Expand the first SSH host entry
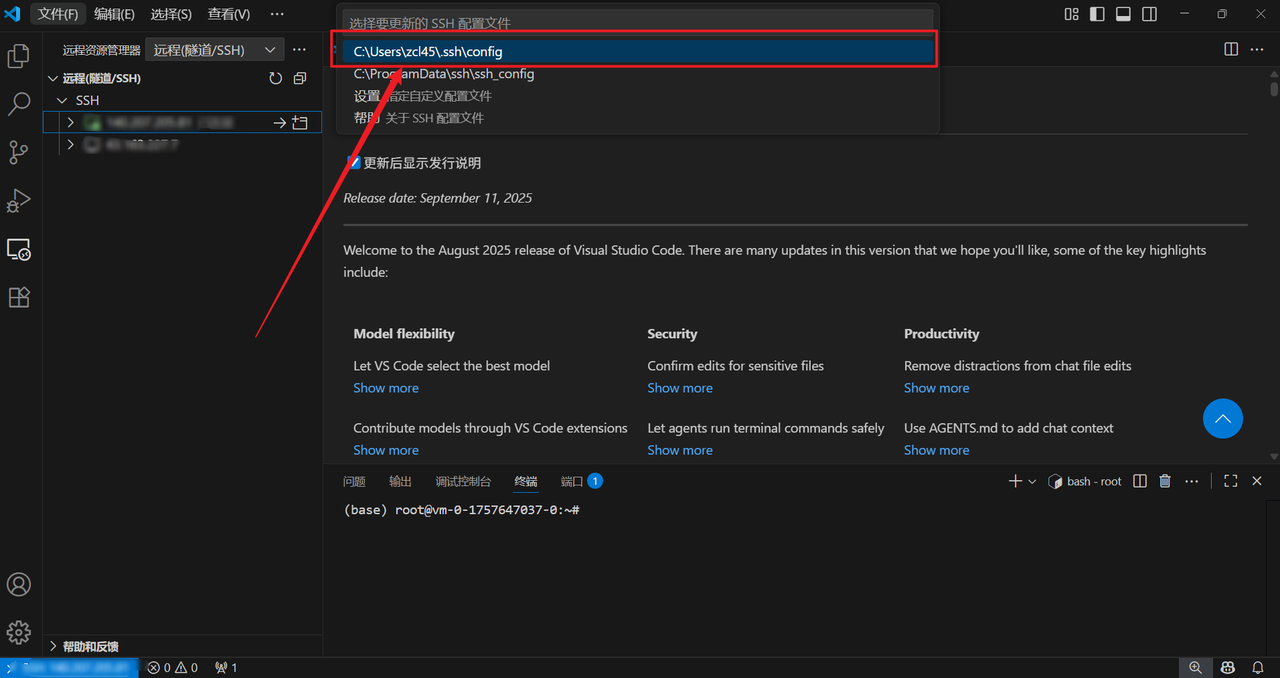1280x678 pixels. (x=70, y=122)
